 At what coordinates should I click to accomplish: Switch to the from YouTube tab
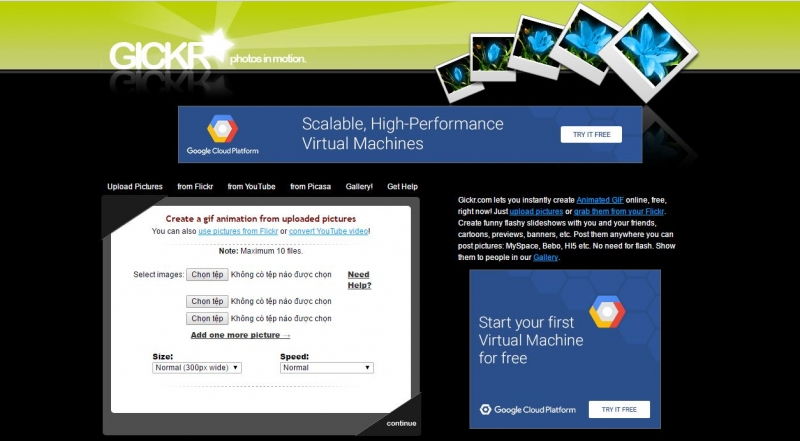point(251,187)
